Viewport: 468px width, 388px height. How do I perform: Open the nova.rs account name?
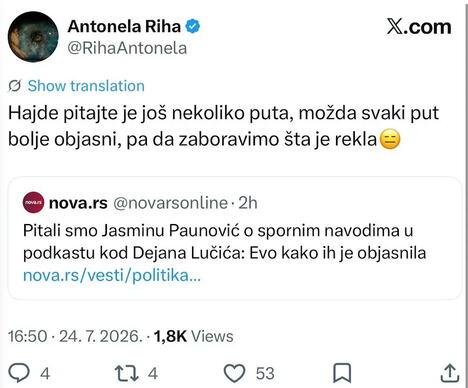[78, 203]
